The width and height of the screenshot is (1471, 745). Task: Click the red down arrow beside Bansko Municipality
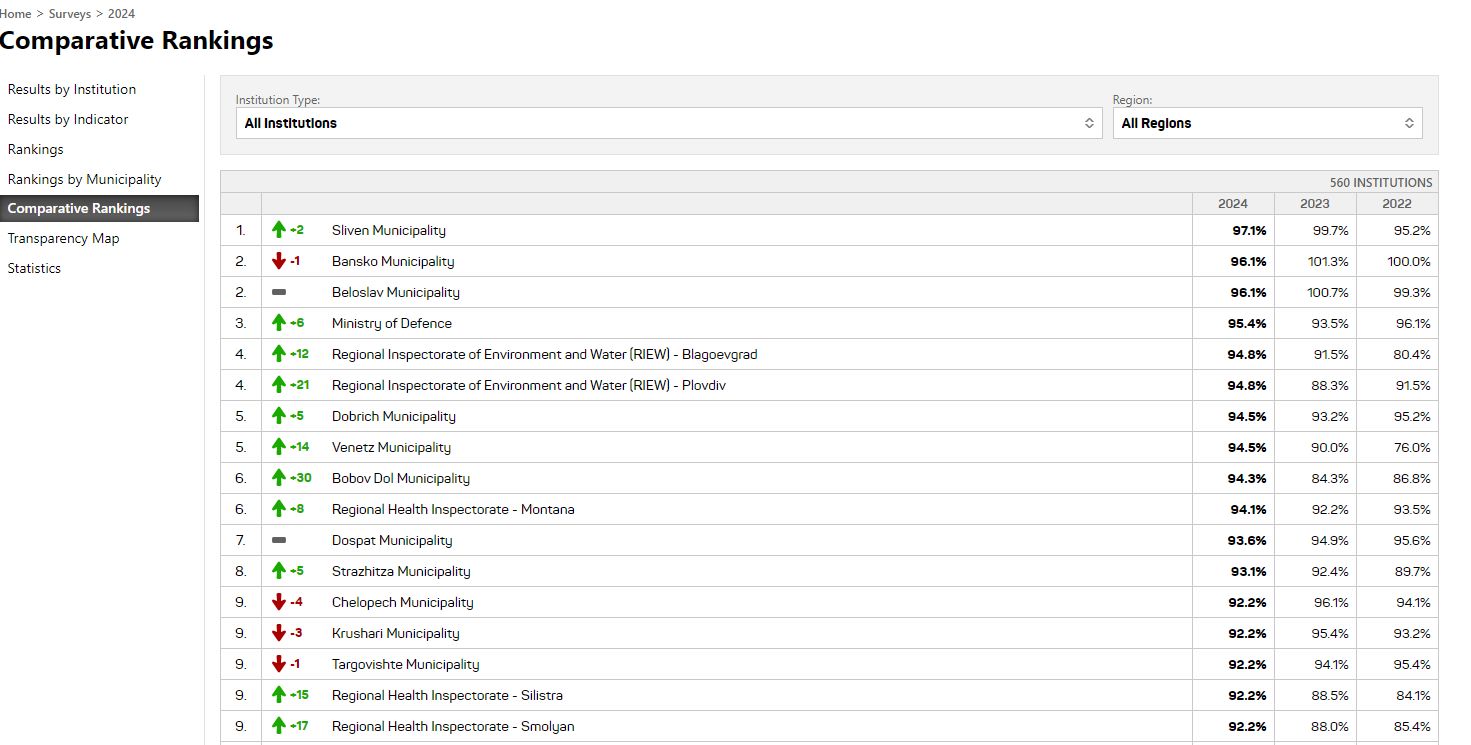pyautogui.click(x=279, y=261)
